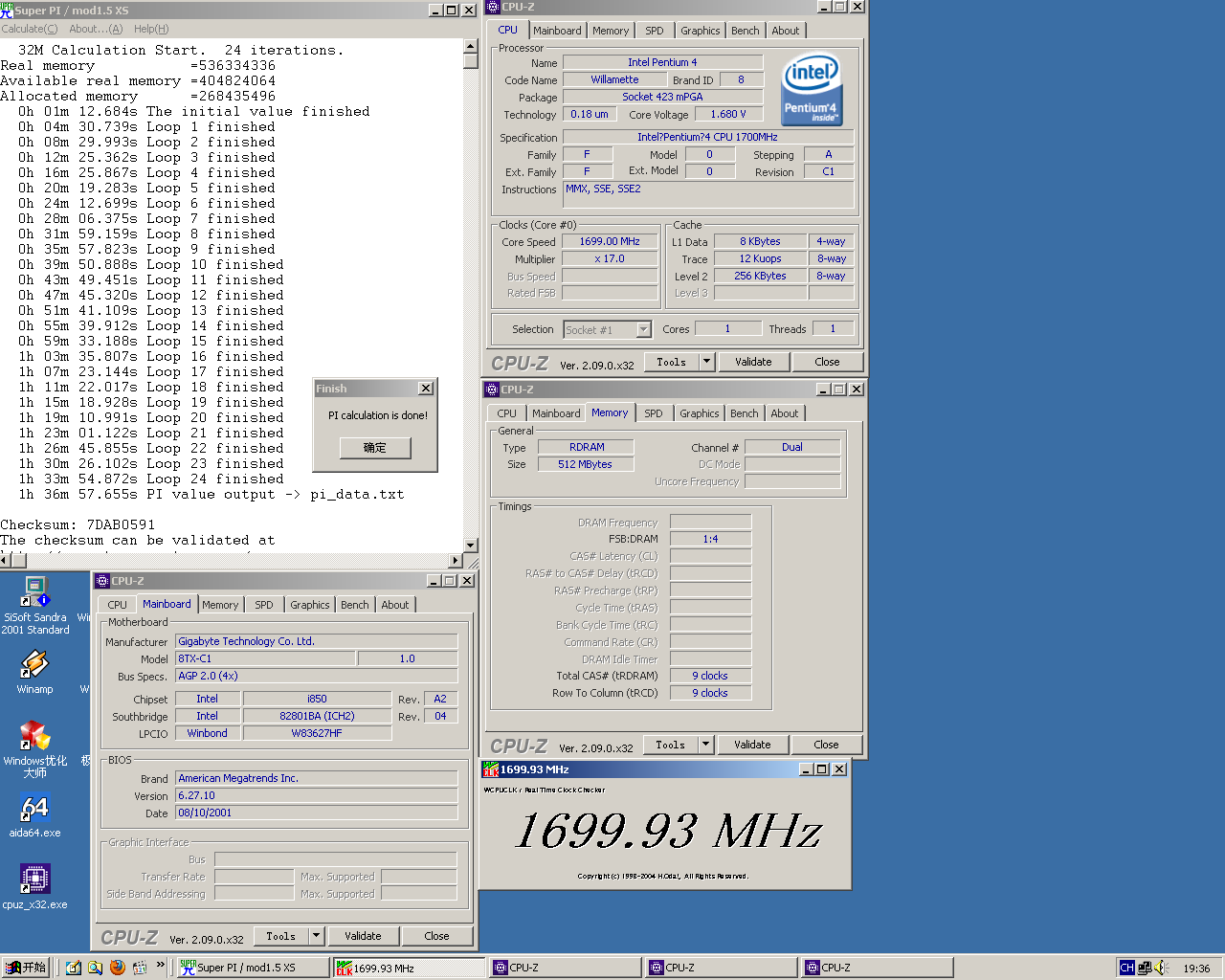
Task: Launch the aida64.exe desktop icon
Action: click(34, 815)
